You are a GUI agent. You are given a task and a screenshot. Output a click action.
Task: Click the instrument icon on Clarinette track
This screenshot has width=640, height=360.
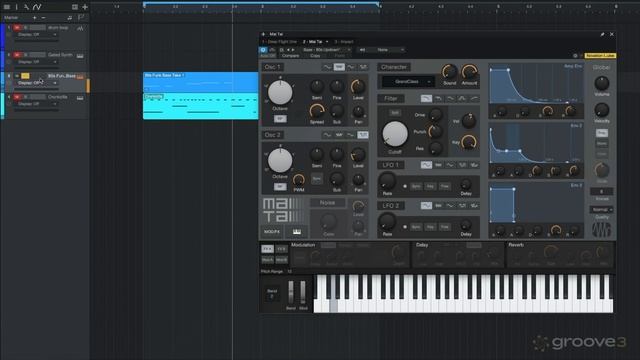tap(80, 98)
